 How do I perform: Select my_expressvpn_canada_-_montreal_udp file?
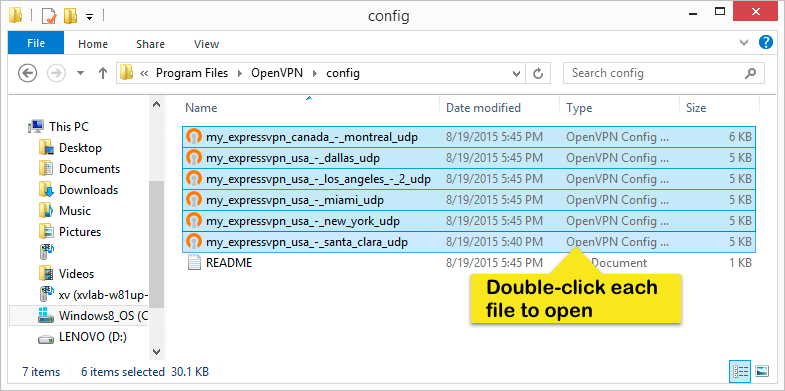pyautogui.click(x=469, y=137)
